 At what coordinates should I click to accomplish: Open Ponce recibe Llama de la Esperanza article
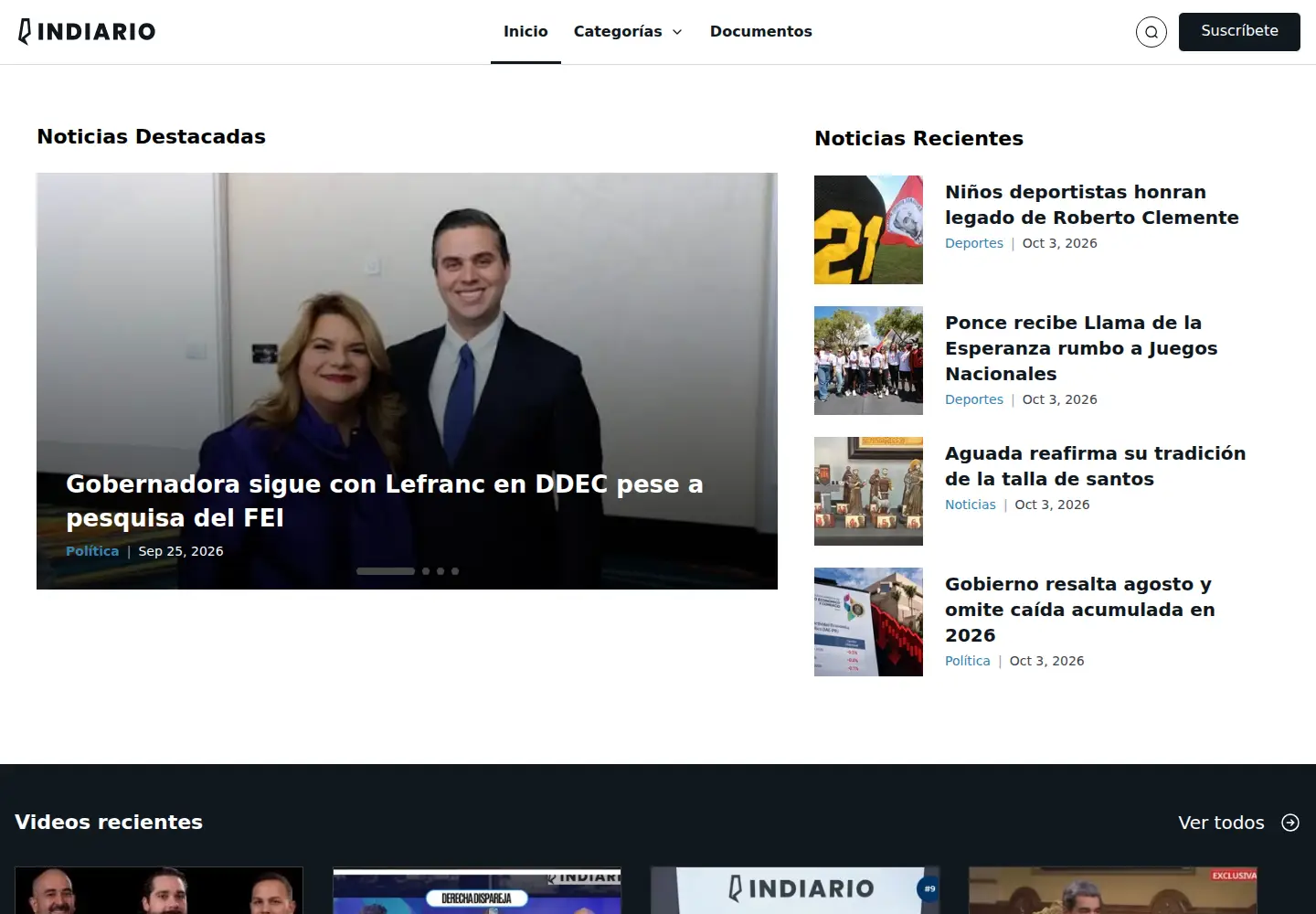coord(1081,348)
